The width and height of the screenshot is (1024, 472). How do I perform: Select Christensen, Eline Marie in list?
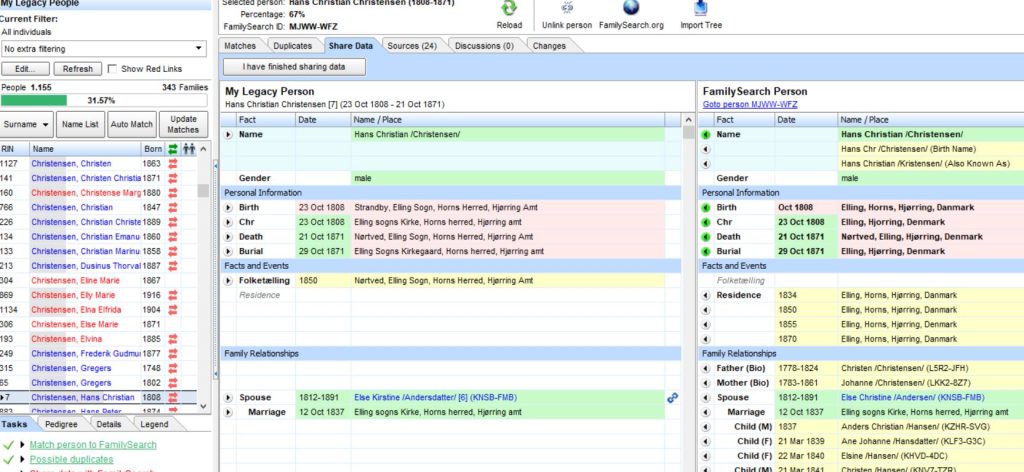coord(72,281)
